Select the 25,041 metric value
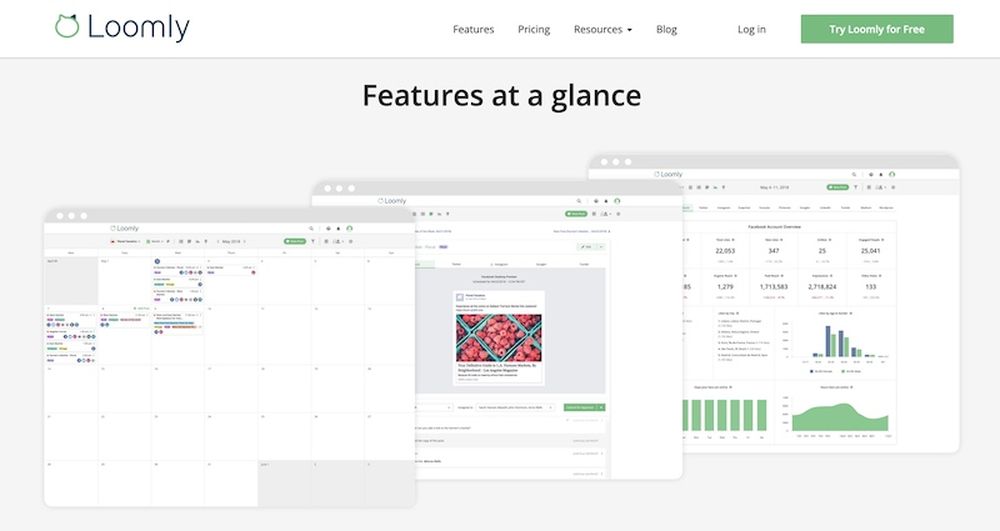This screenshot has height=531, width=1000. 871,251
